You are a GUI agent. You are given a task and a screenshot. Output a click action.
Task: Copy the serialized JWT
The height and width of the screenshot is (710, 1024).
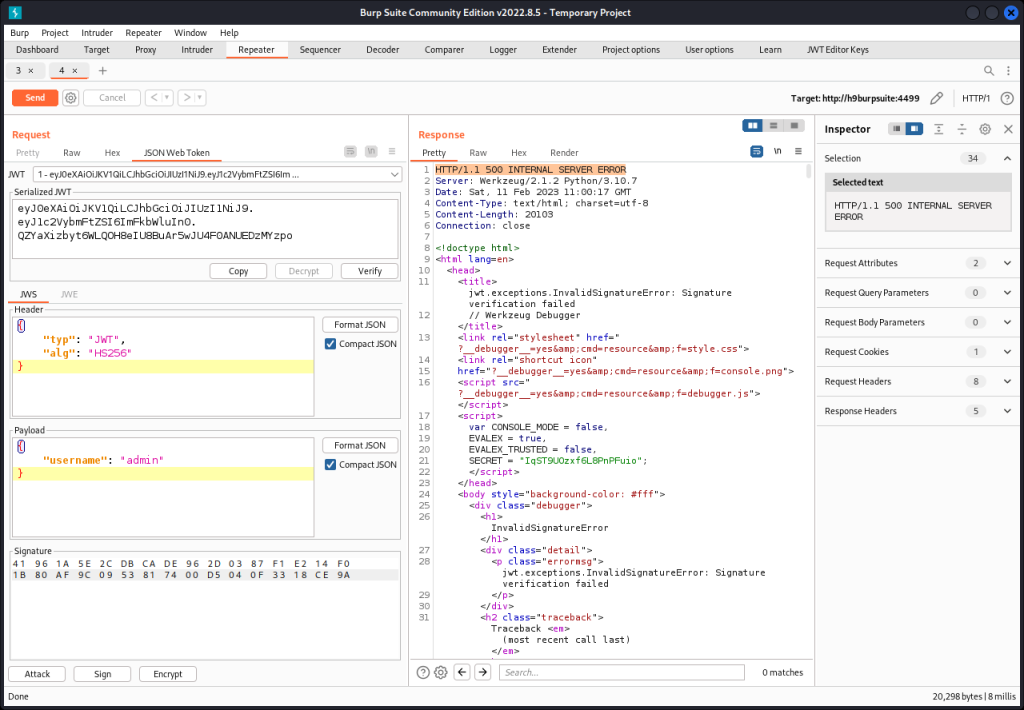238,271
